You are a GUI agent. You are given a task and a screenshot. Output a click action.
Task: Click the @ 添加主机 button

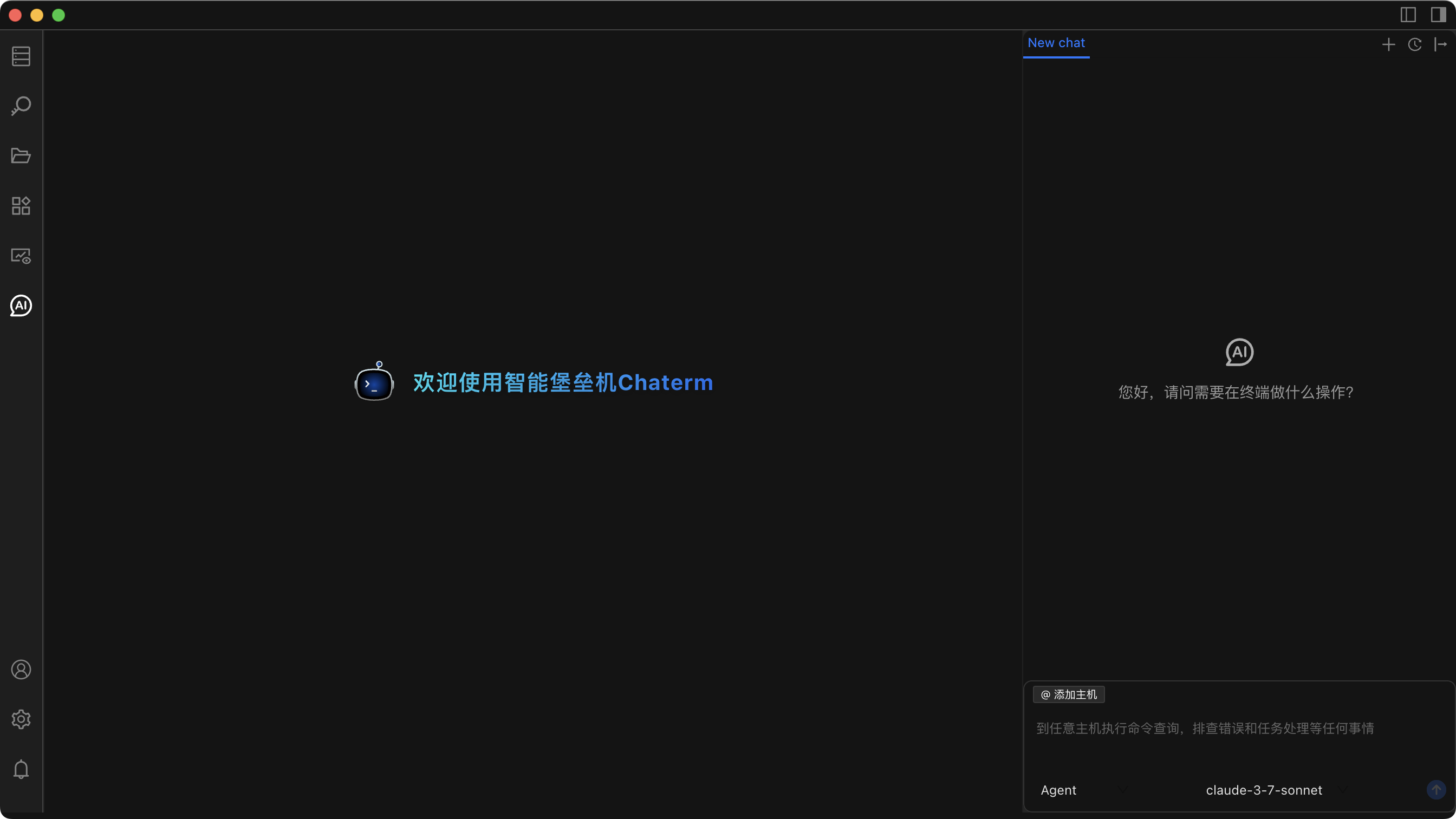1068,694
